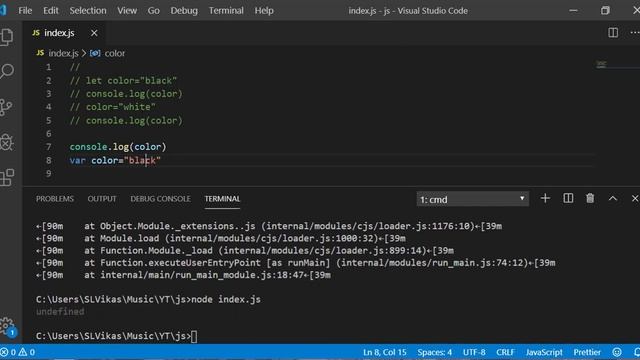Click Prettier in the status bar
640x360 pixels.
587,352
